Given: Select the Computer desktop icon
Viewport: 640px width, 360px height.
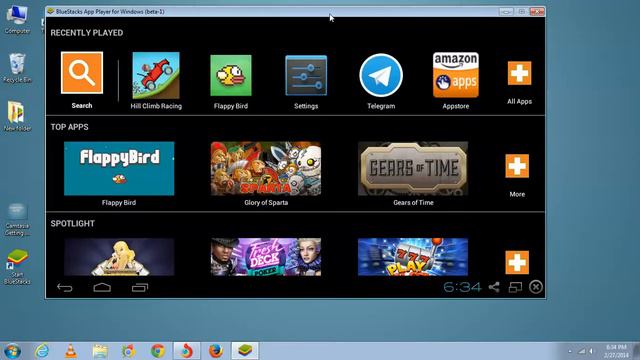Looking at the screenshot, I should point(17,20).
